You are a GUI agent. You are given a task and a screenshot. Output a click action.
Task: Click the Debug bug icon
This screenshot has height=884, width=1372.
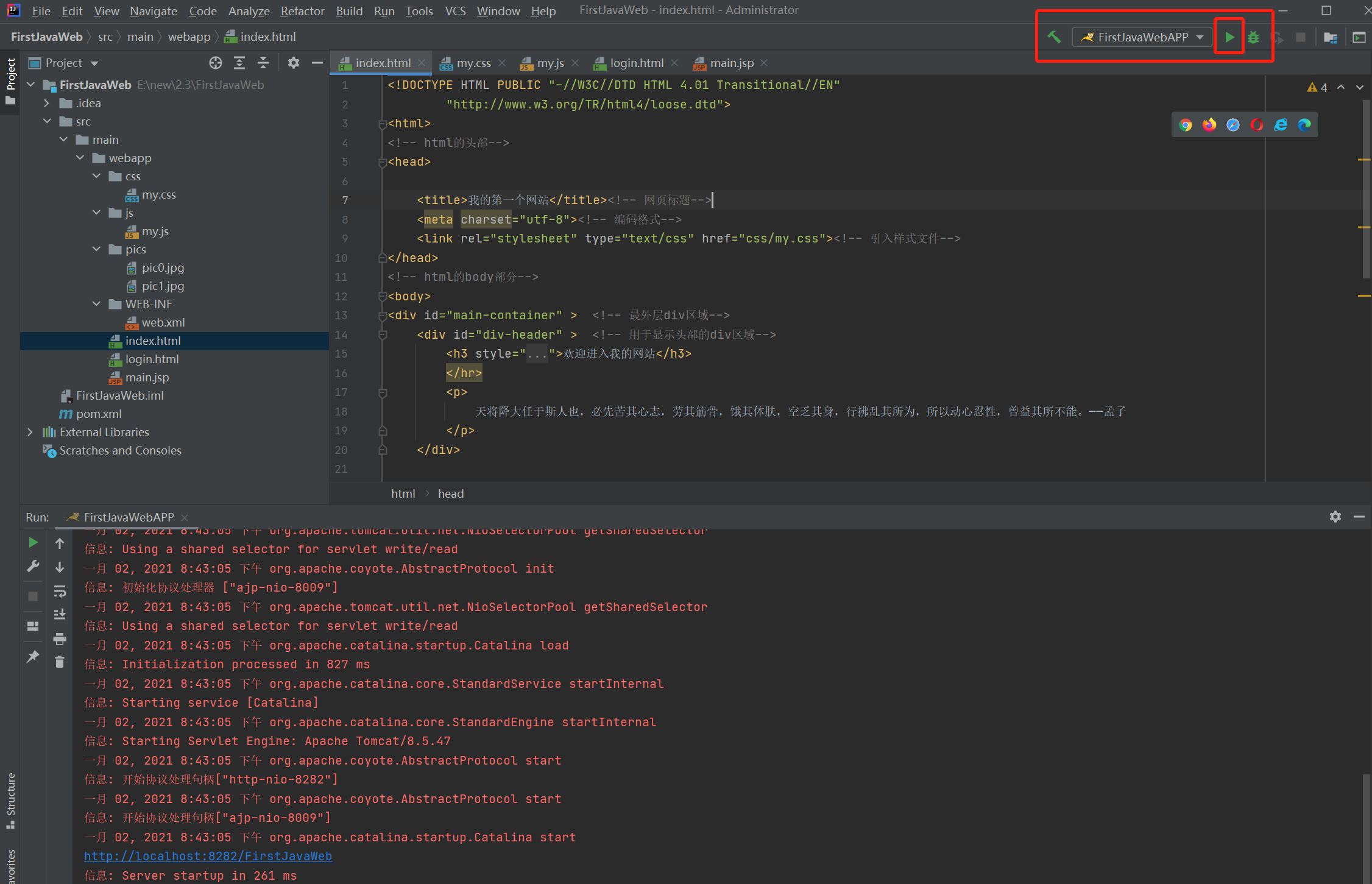click(x=1253, y=37)
